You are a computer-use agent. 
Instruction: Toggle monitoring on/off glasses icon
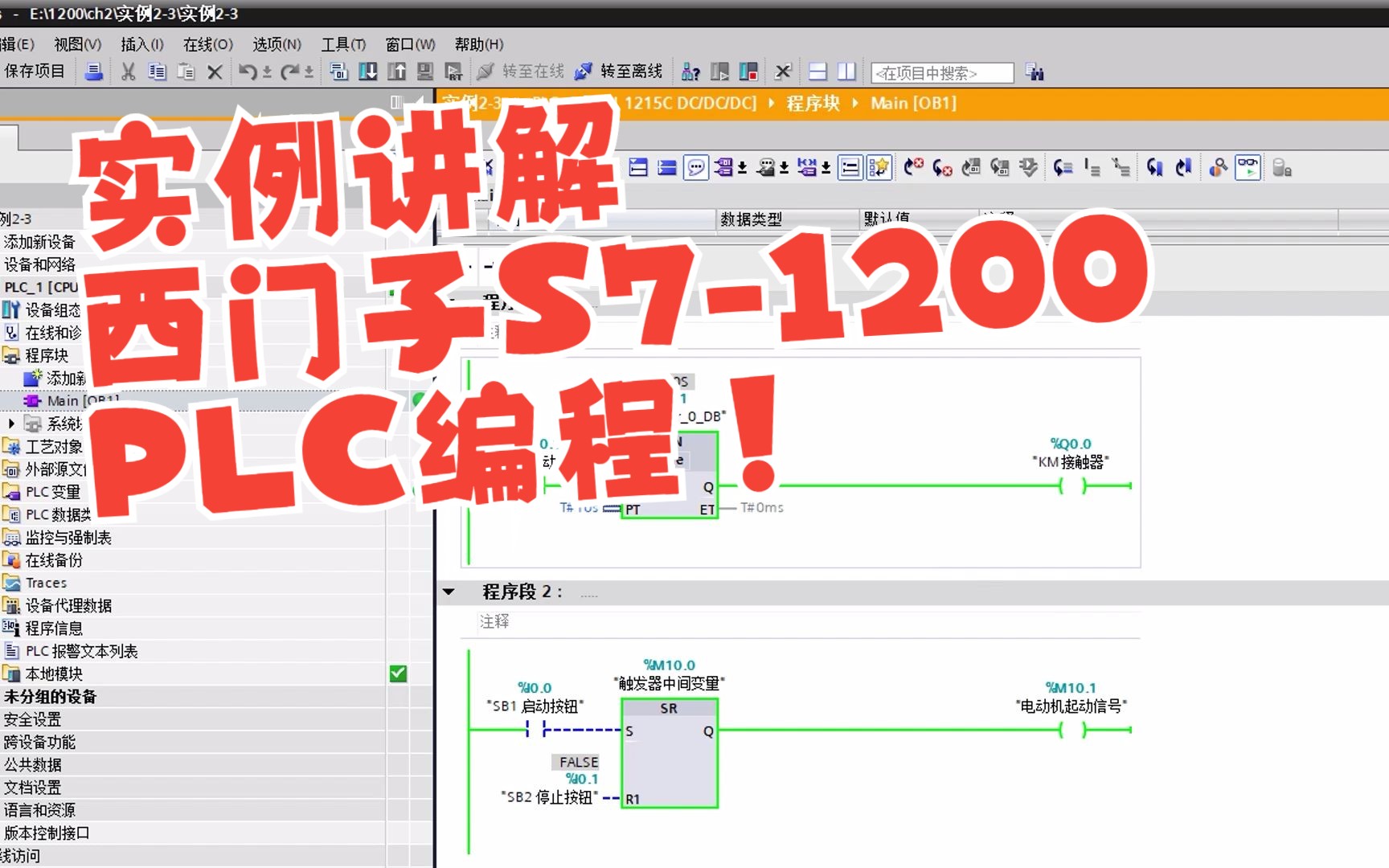click(1248, 167)
